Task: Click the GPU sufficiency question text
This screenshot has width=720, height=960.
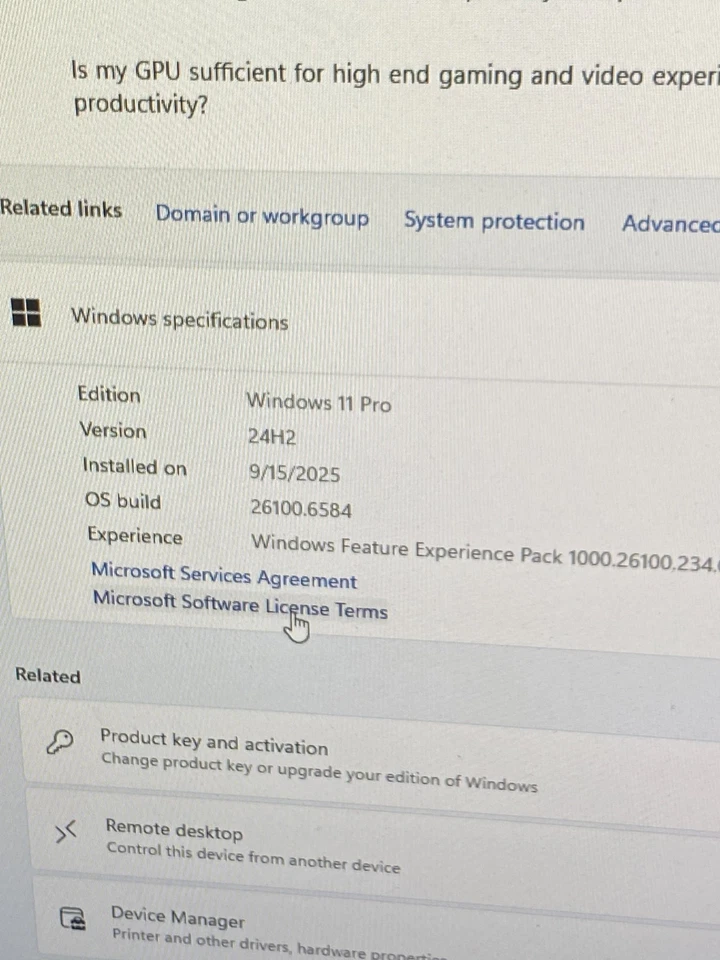Action: [x=396, y=89]
